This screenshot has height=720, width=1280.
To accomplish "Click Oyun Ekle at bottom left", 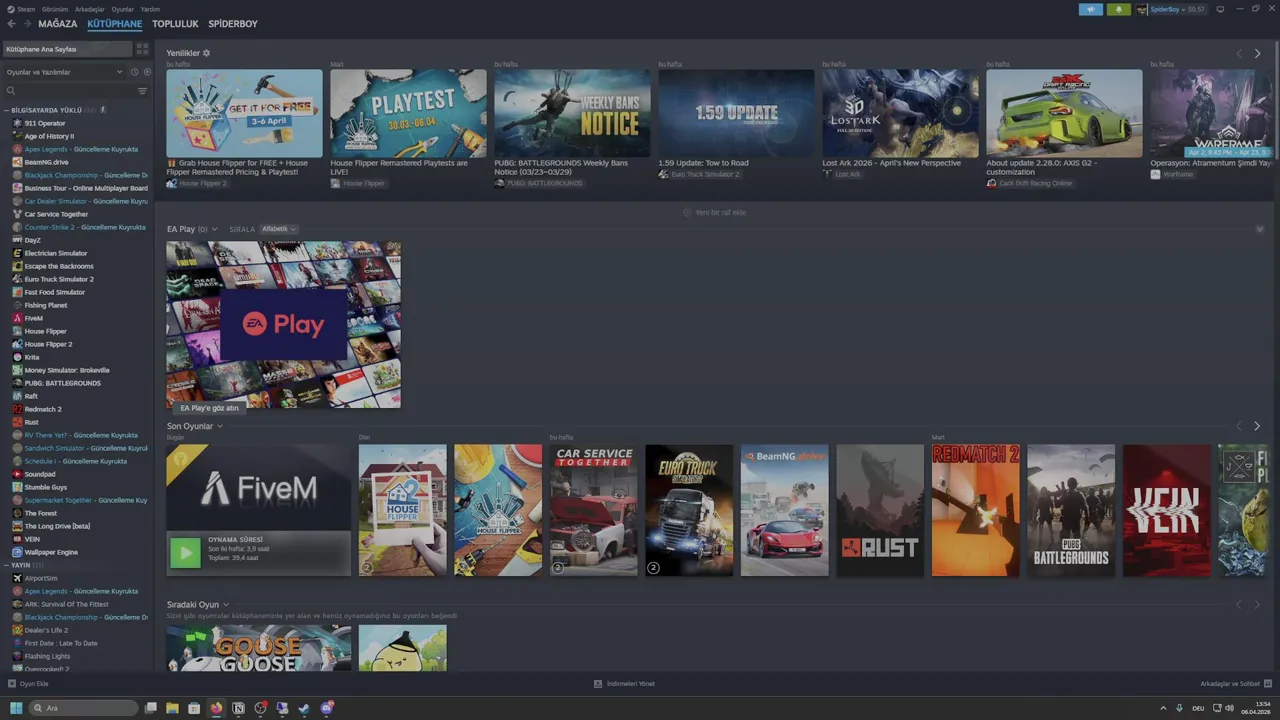I will (x=34, y=684).
